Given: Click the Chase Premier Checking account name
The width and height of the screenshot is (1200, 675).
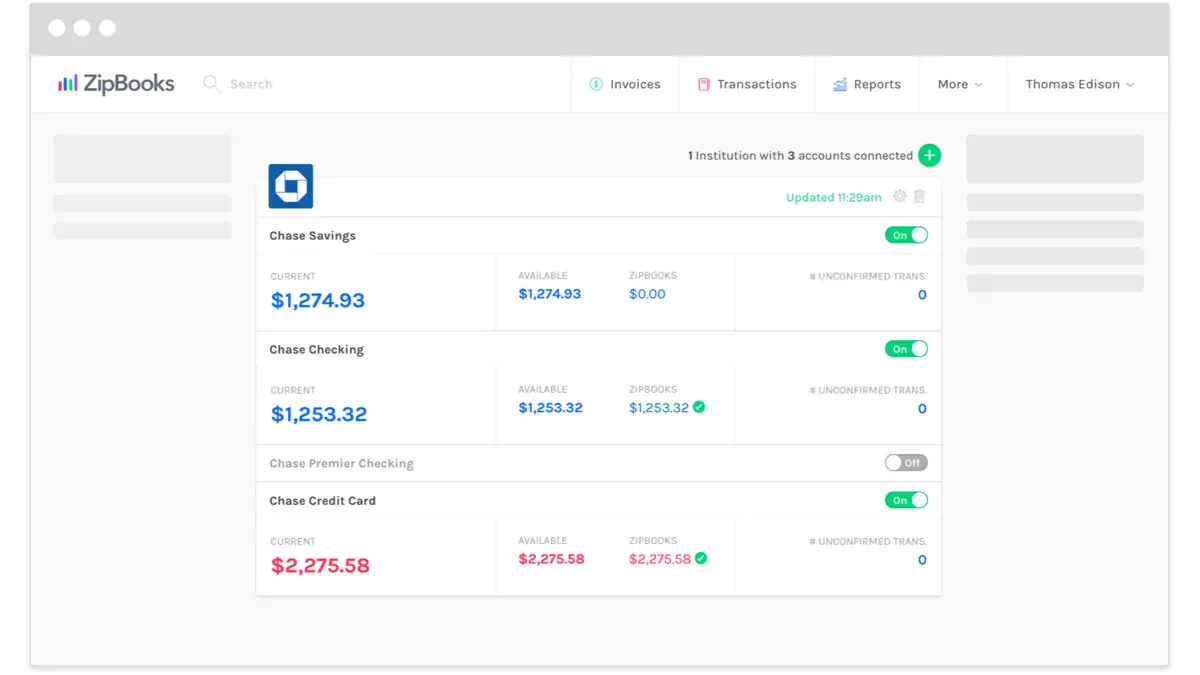Looking at the screenshot, I should pyautogui.click(x=341, y=464).
